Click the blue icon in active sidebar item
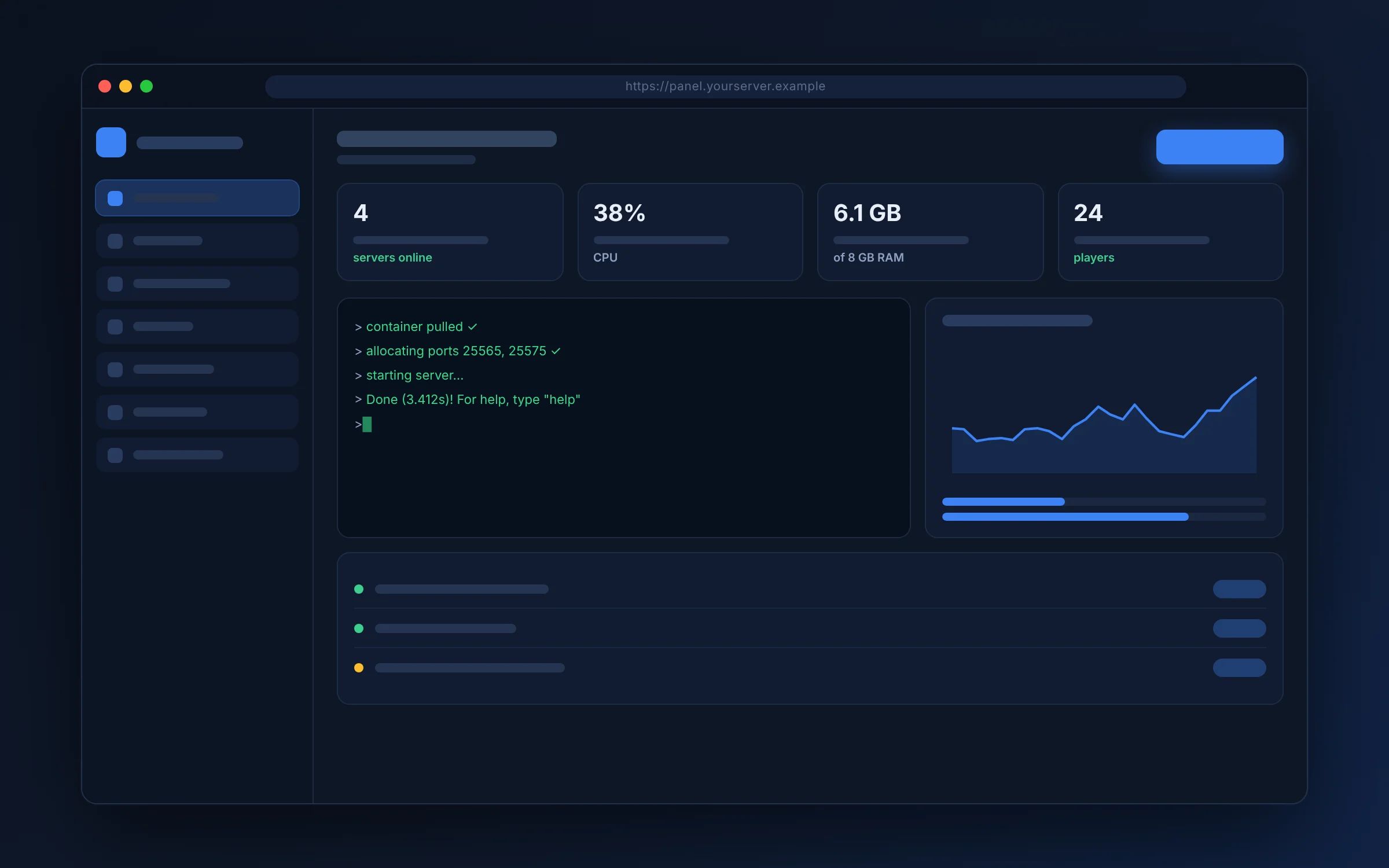Screen dimensions: 1389x868 115,198
